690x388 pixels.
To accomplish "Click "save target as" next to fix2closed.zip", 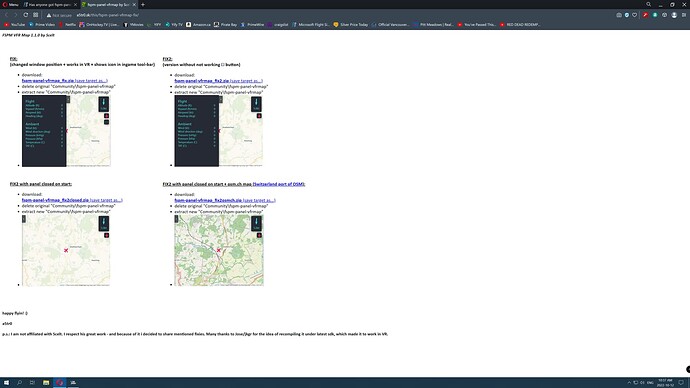I will [106, 200].
